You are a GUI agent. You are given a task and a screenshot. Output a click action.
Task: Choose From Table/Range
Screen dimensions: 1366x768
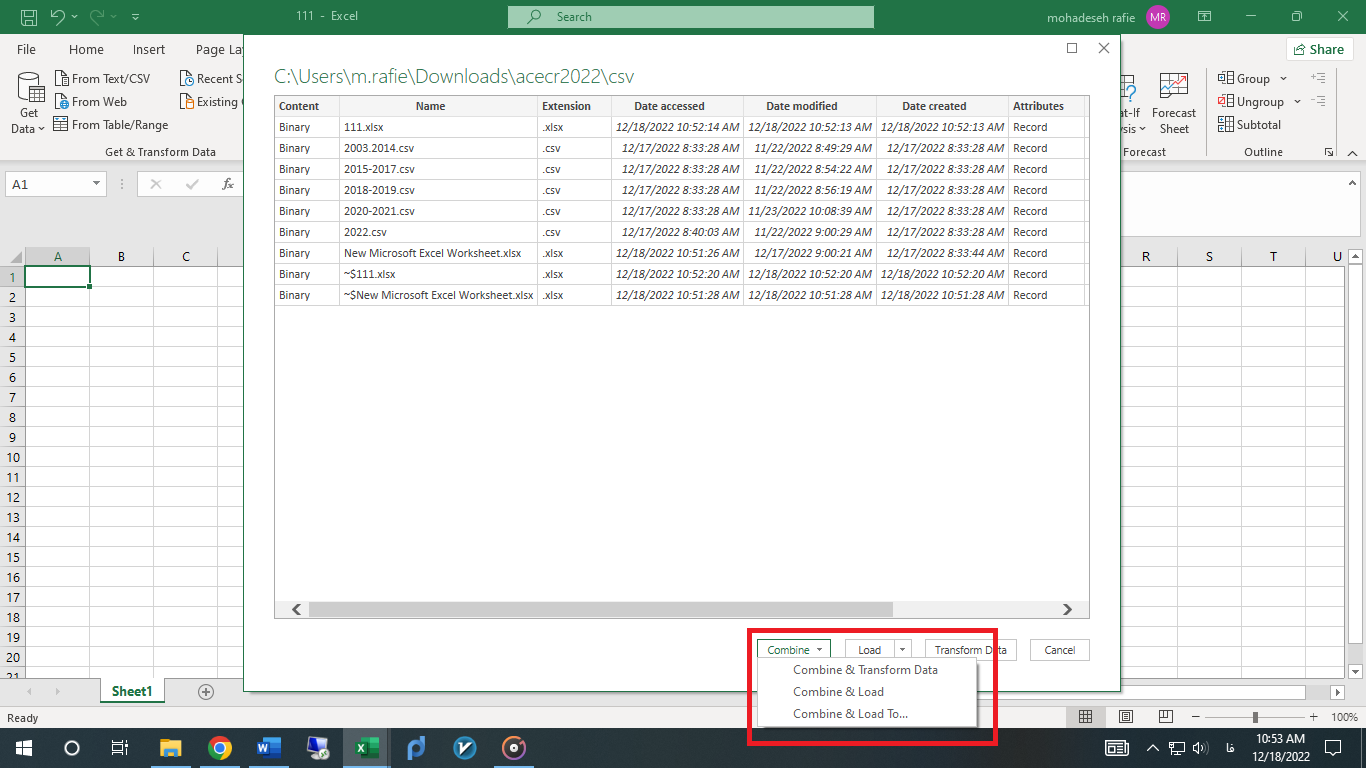[110, 124]
